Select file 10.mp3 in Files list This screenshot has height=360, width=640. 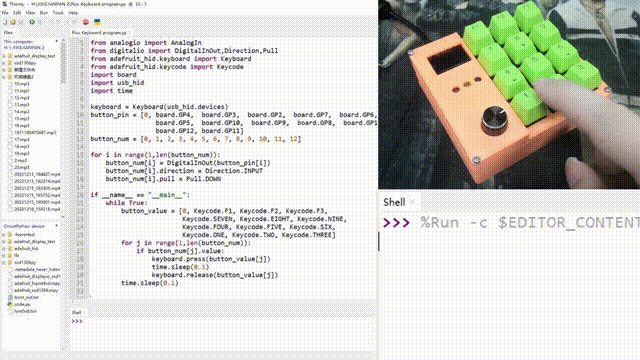(x=22, y=84)
